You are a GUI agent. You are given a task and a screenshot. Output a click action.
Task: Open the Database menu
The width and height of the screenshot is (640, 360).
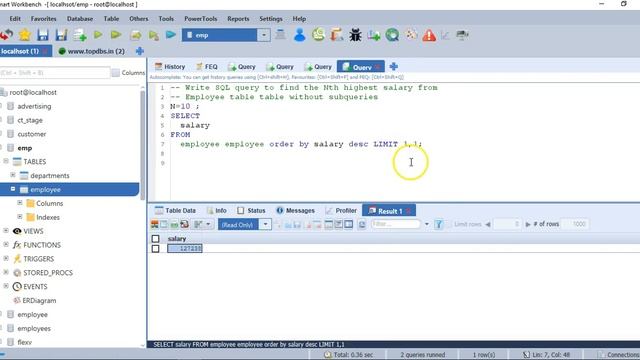tap(80, 19)
